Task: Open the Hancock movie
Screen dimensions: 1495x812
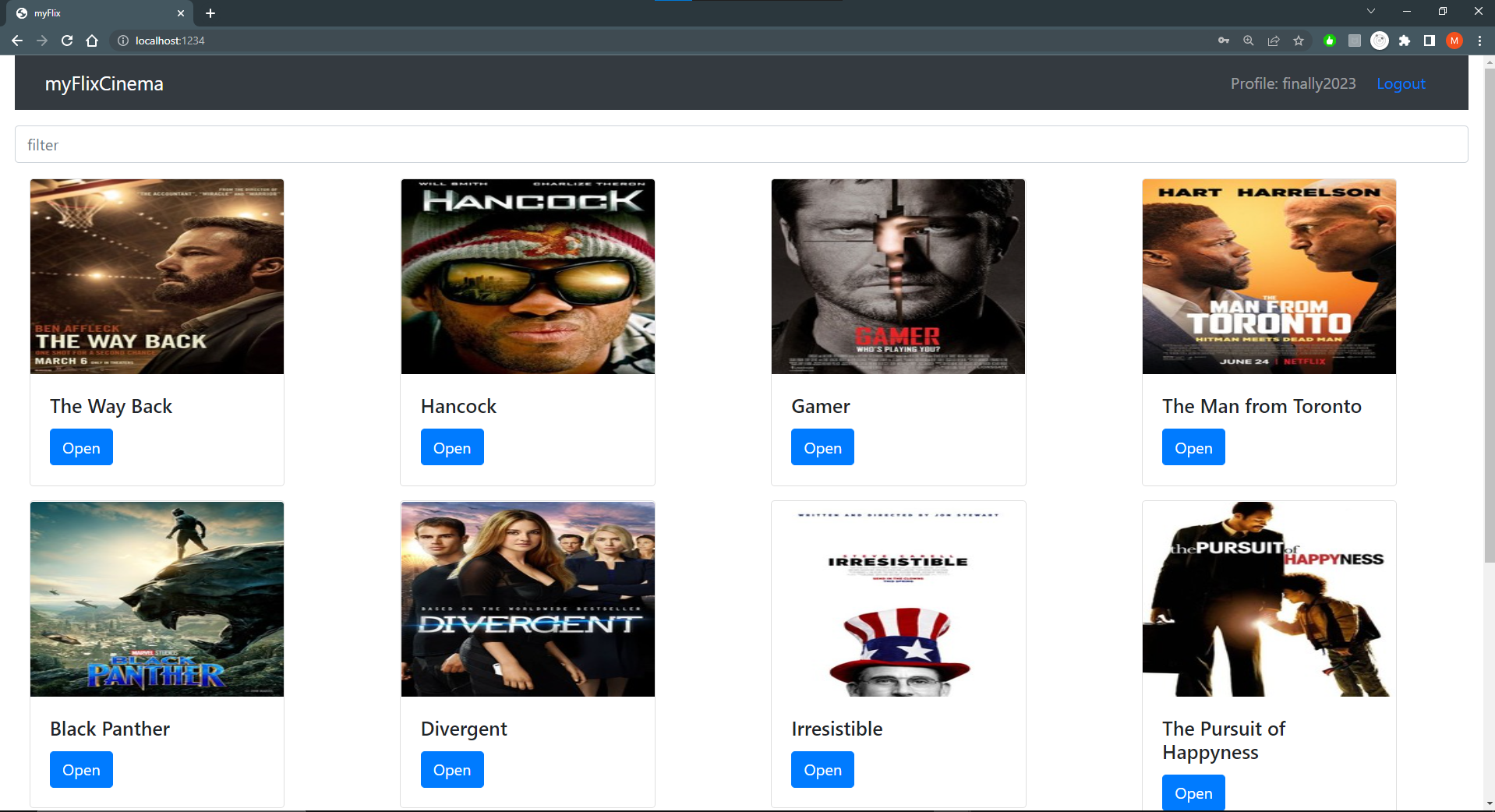Action: pos(452,447)
